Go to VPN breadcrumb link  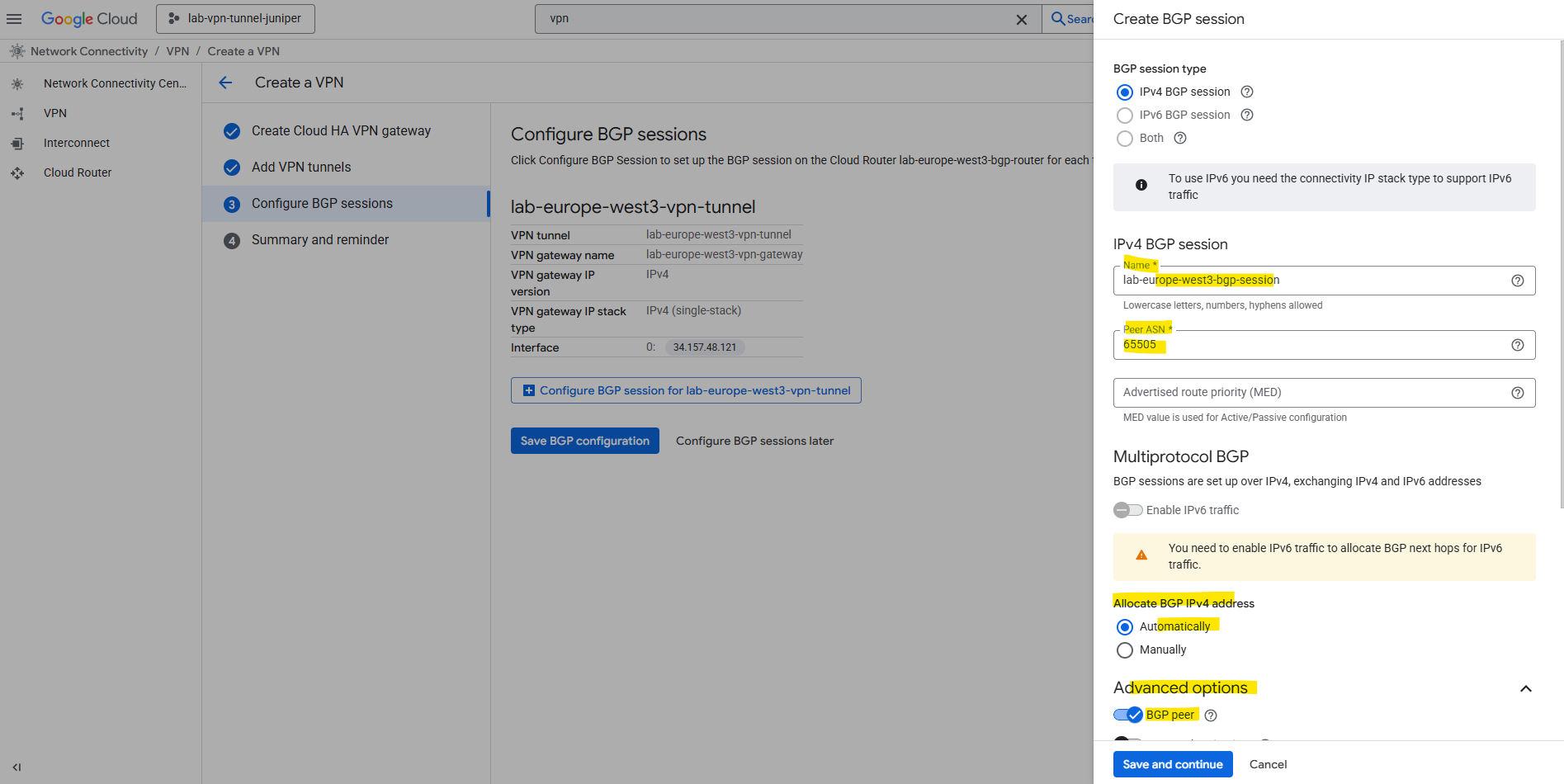[x=177, y=51]
